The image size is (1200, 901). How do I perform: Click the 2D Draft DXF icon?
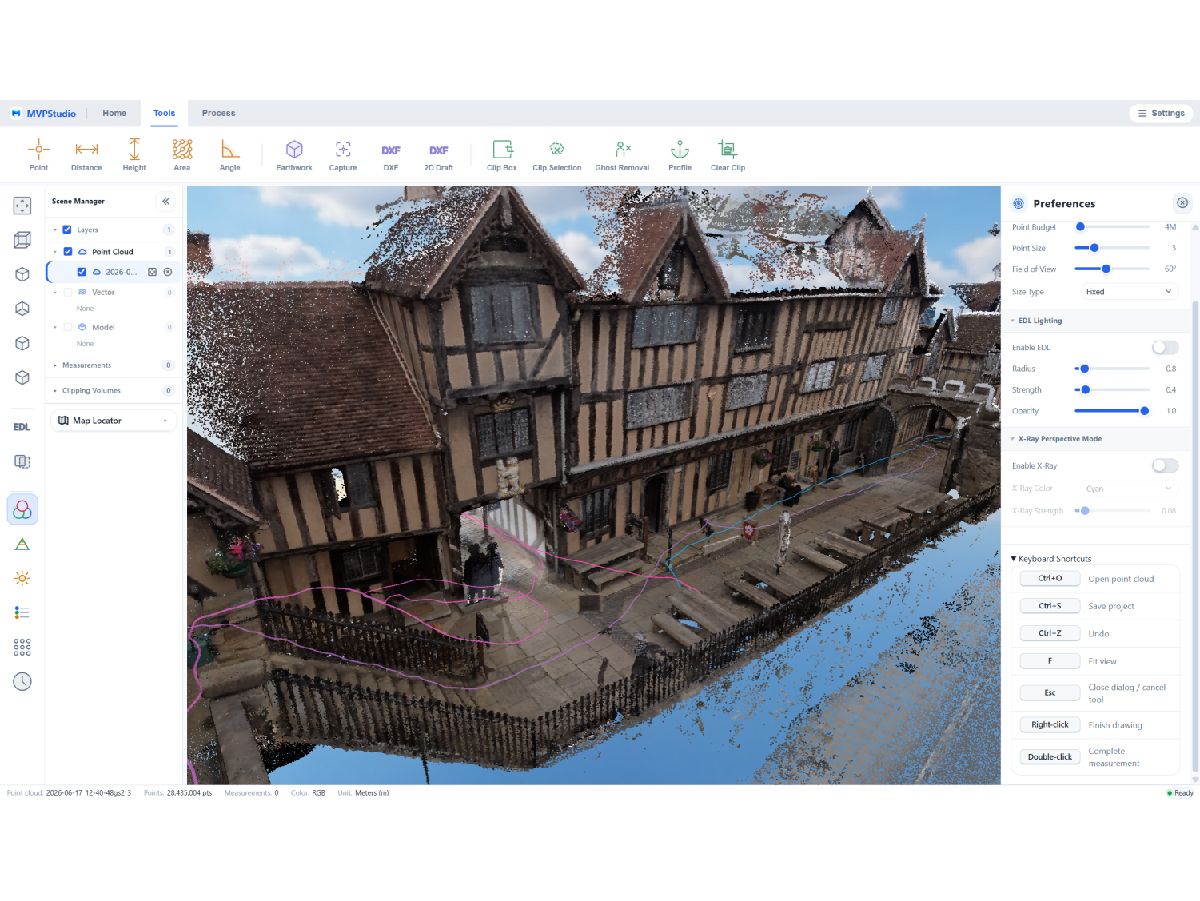pos(438,150)
